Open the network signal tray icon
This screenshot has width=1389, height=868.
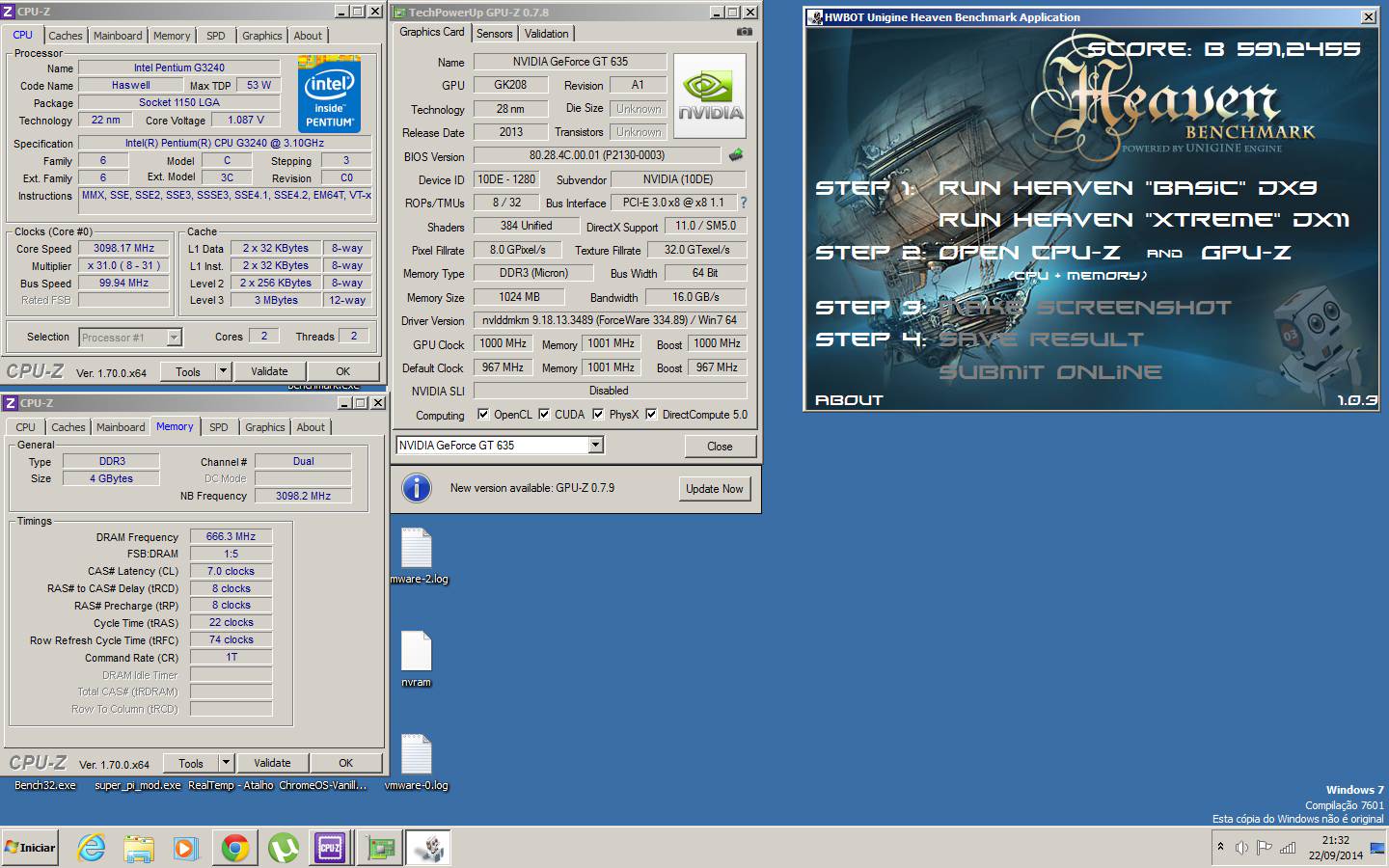1288,848
